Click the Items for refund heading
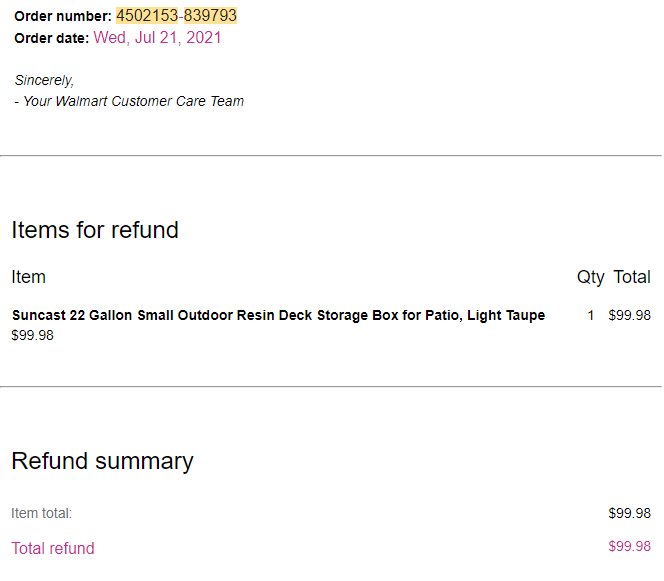Screen dimensions: 664x581 (95, 230)
